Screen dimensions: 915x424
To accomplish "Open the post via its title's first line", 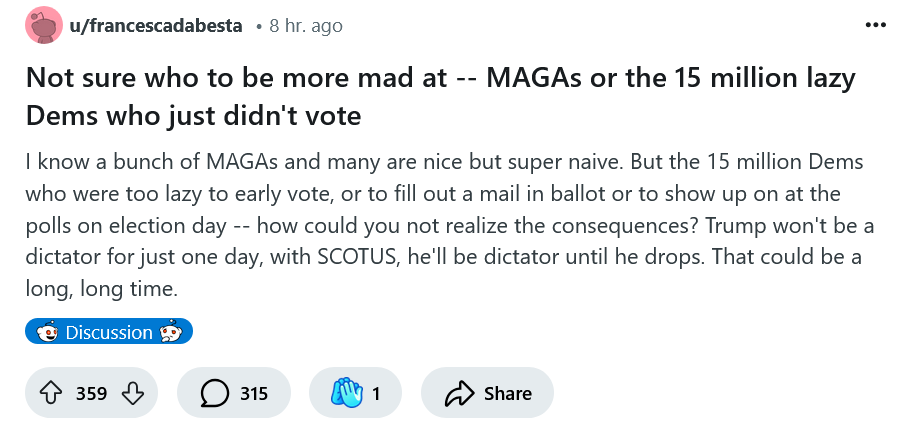I will [440, 78].
